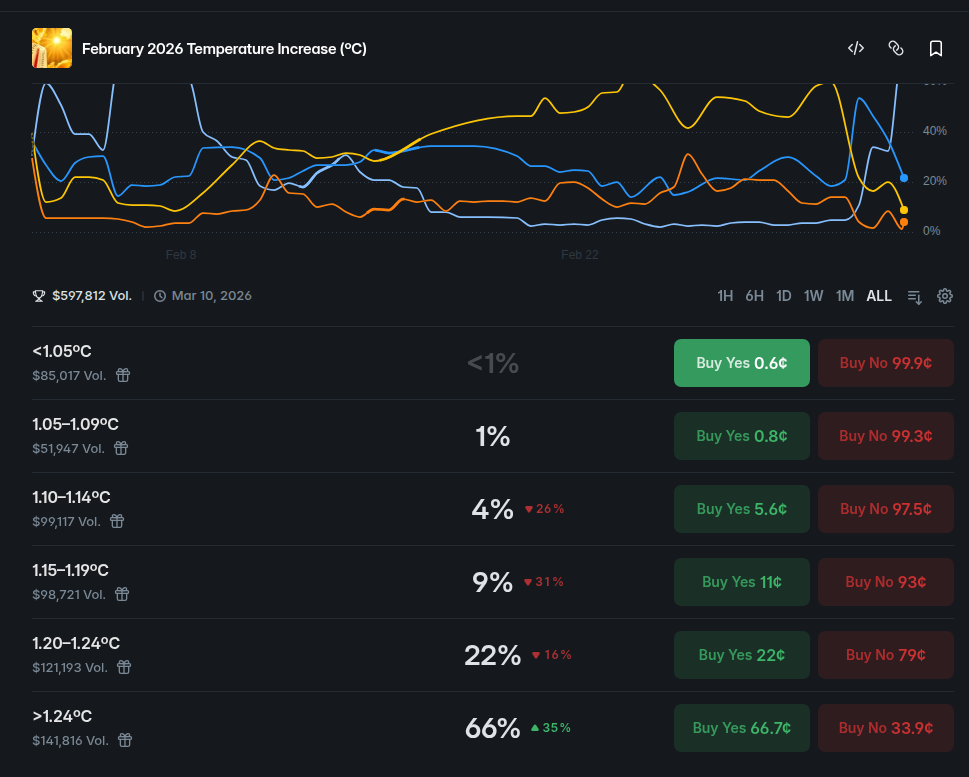Viewport: 969px width, 777px height.
Task: Buy No at 33.9¢ for >1.24ºC
Action: pyautogui.click(x=885, y=728)
